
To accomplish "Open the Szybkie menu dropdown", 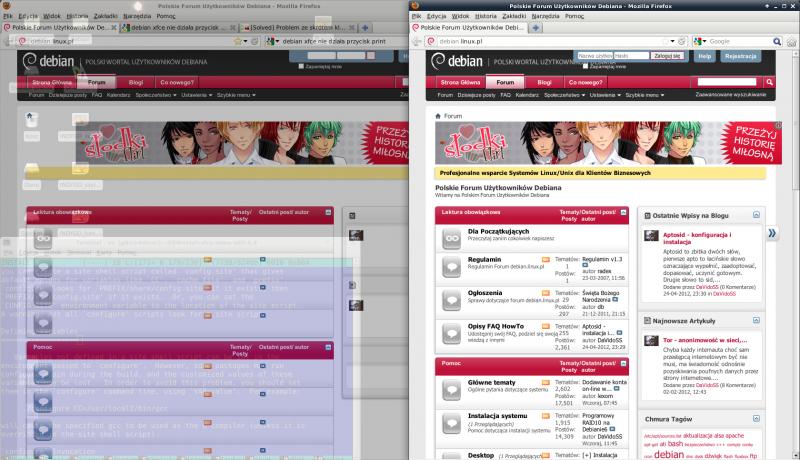I will coord(654,95).
